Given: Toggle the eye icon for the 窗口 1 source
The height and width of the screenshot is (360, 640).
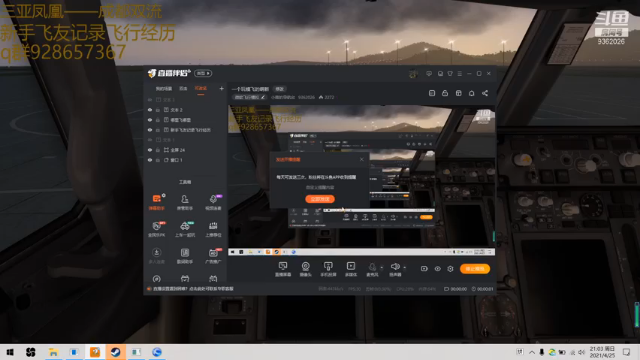Looking at the screenshot, I should tap(150, 160).
